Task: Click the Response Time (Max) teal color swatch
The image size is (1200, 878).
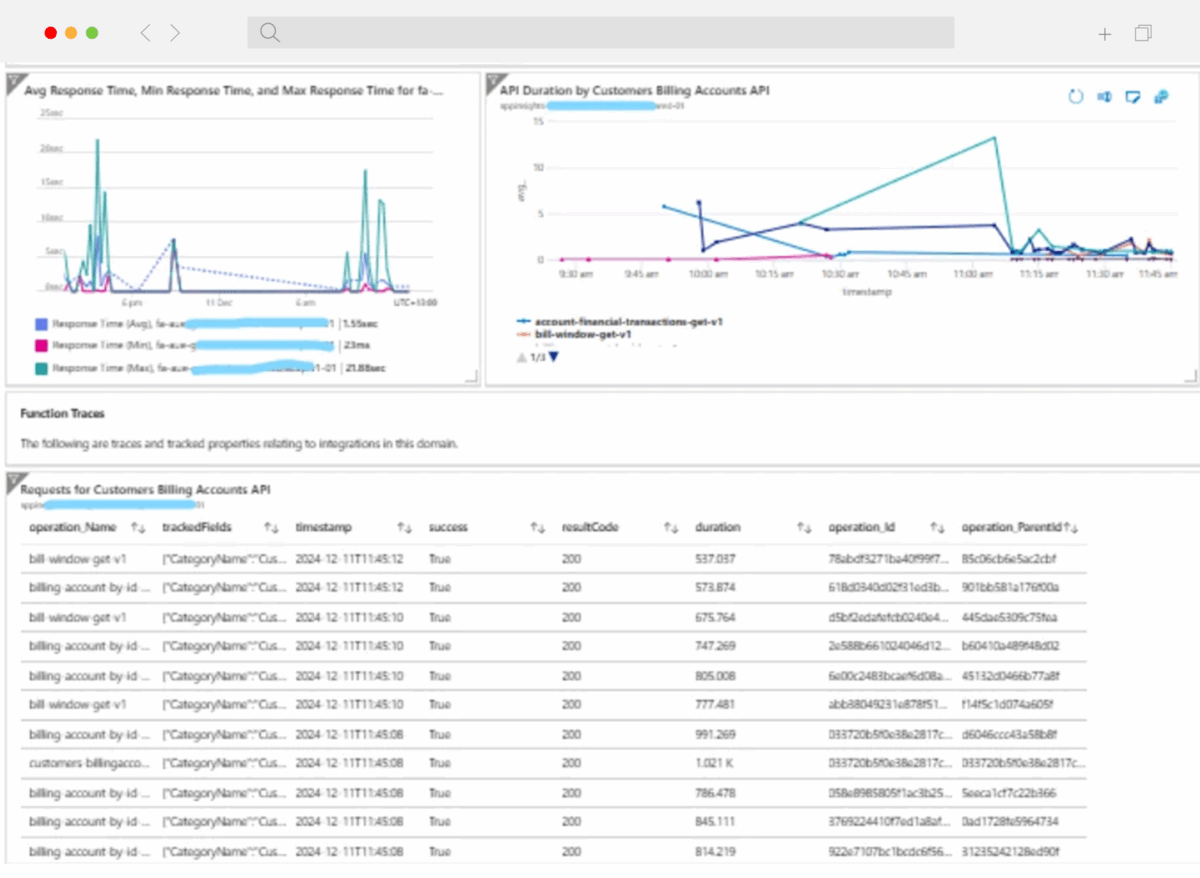Action: [40, 368]
